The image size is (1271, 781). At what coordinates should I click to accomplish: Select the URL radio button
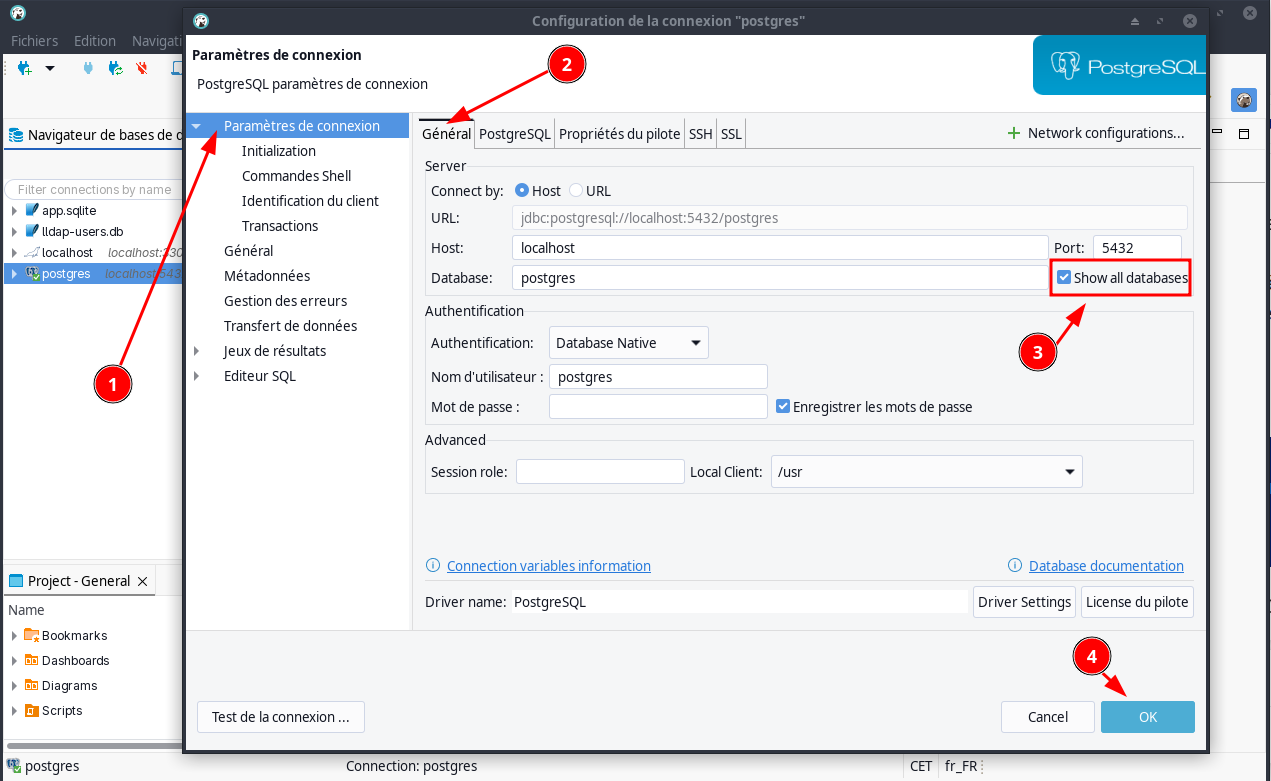[x=576, y=191]
